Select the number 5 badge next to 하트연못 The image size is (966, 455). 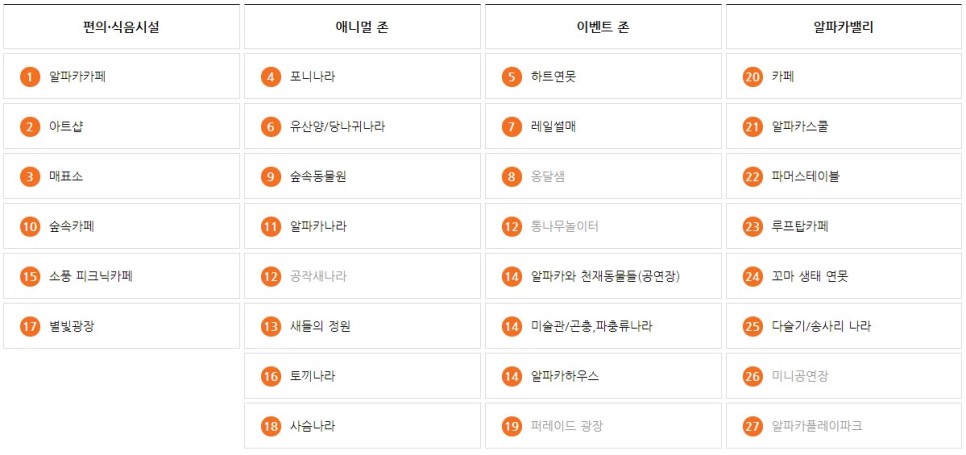[x=511, y=77]
